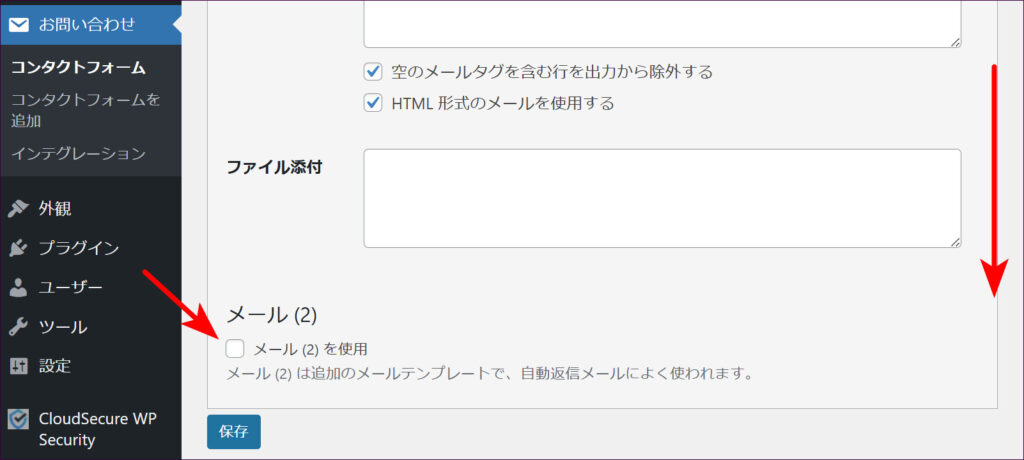Screen dimensions: 1024x460
Task: Uncheck 空のメールタグを含む行を出力から除外する checkbox
Action: point(374,72)
